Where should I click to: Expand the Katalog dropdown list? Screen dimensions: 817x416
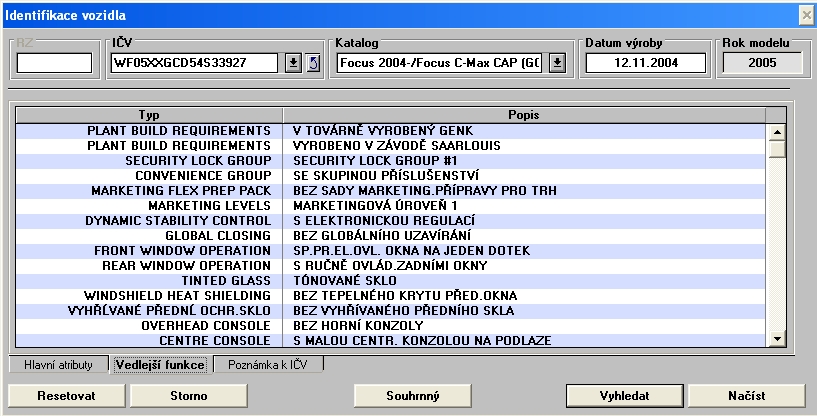click(558, 63)
